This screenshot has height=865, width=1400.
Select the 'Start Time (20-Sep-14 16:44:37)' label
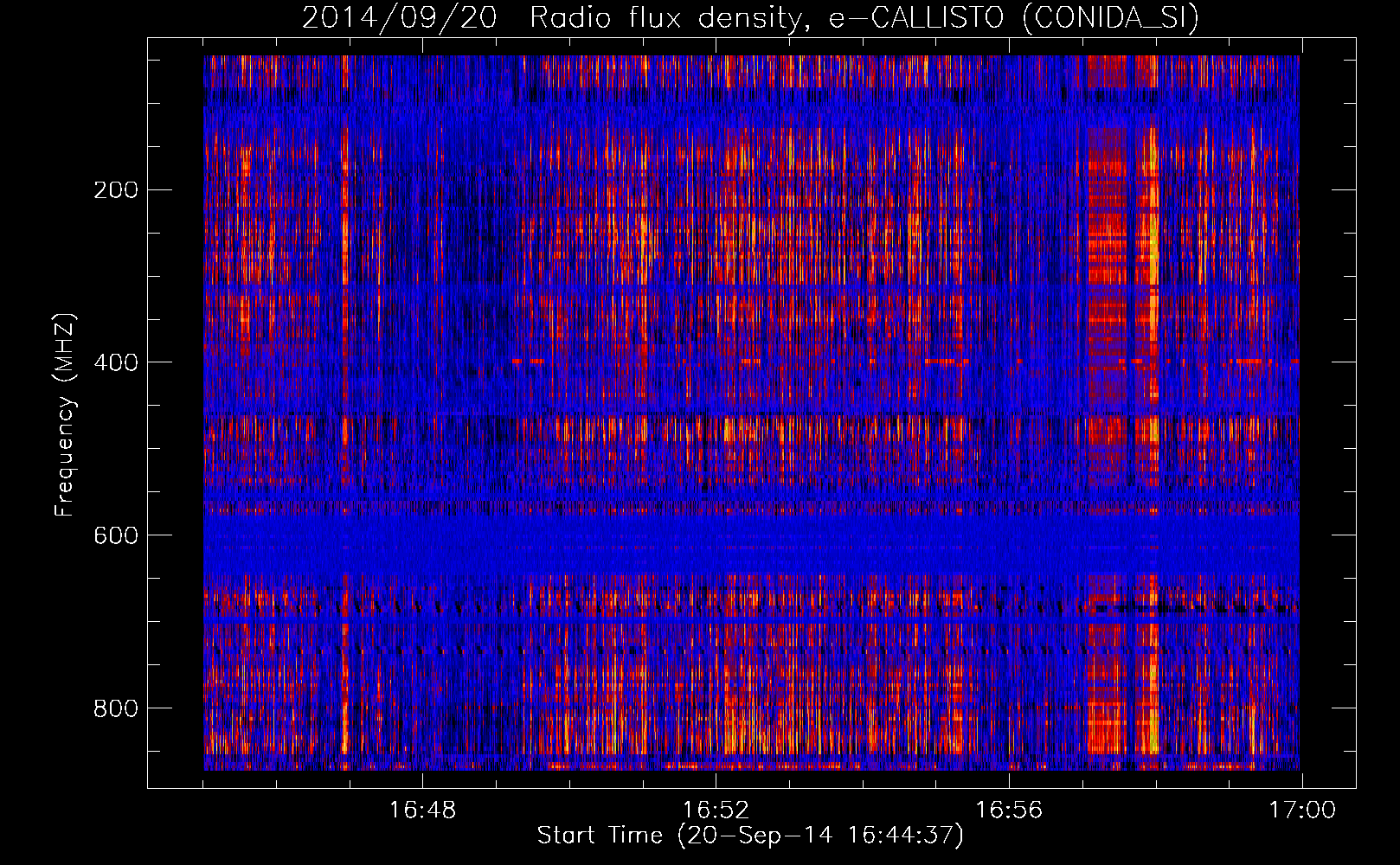(x=750, y=836)
